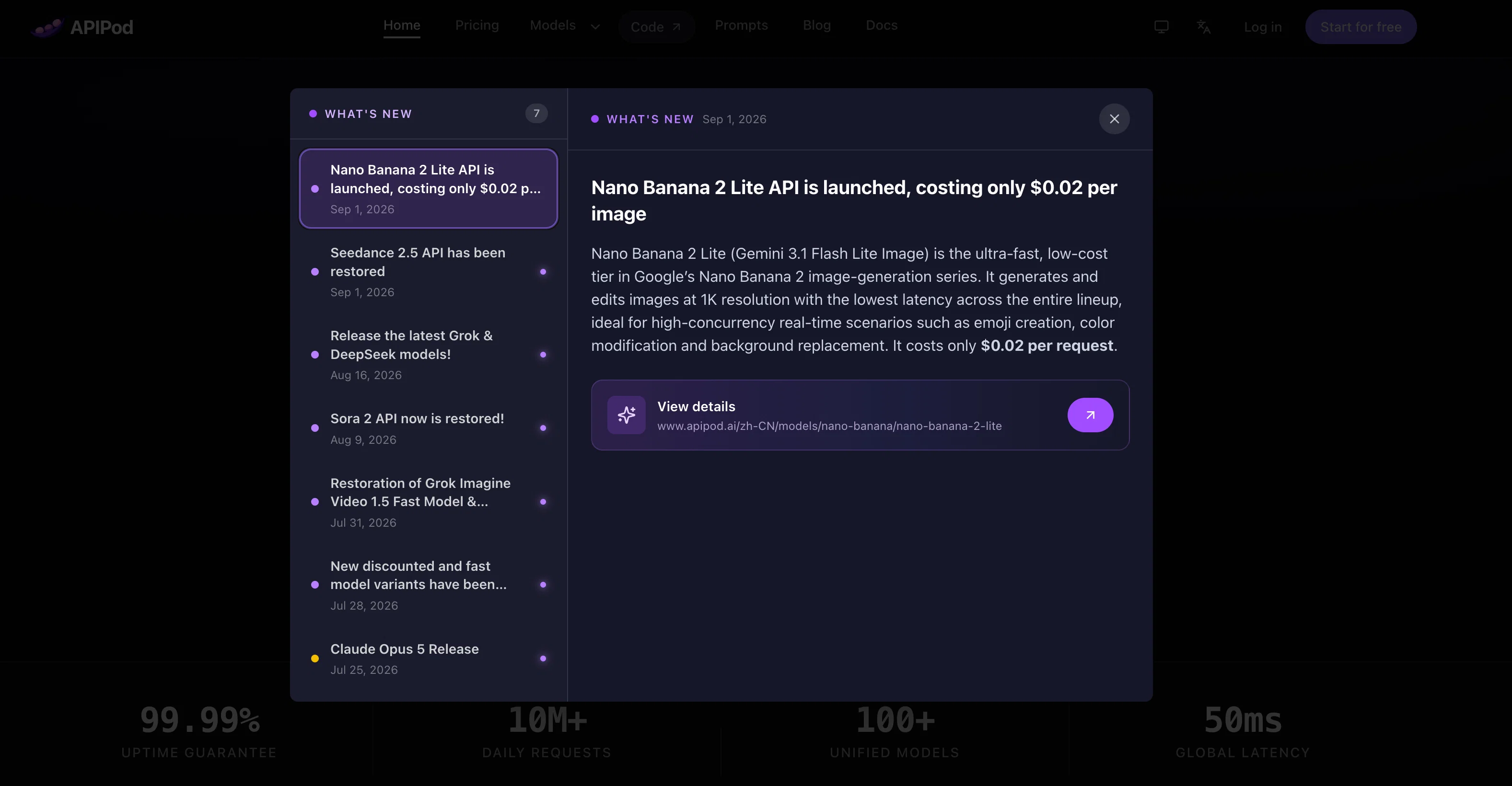Screen dimensions: 1512x786
Task: Open Sora 2 API now is restored entry
Action: [x=429, y=428]
